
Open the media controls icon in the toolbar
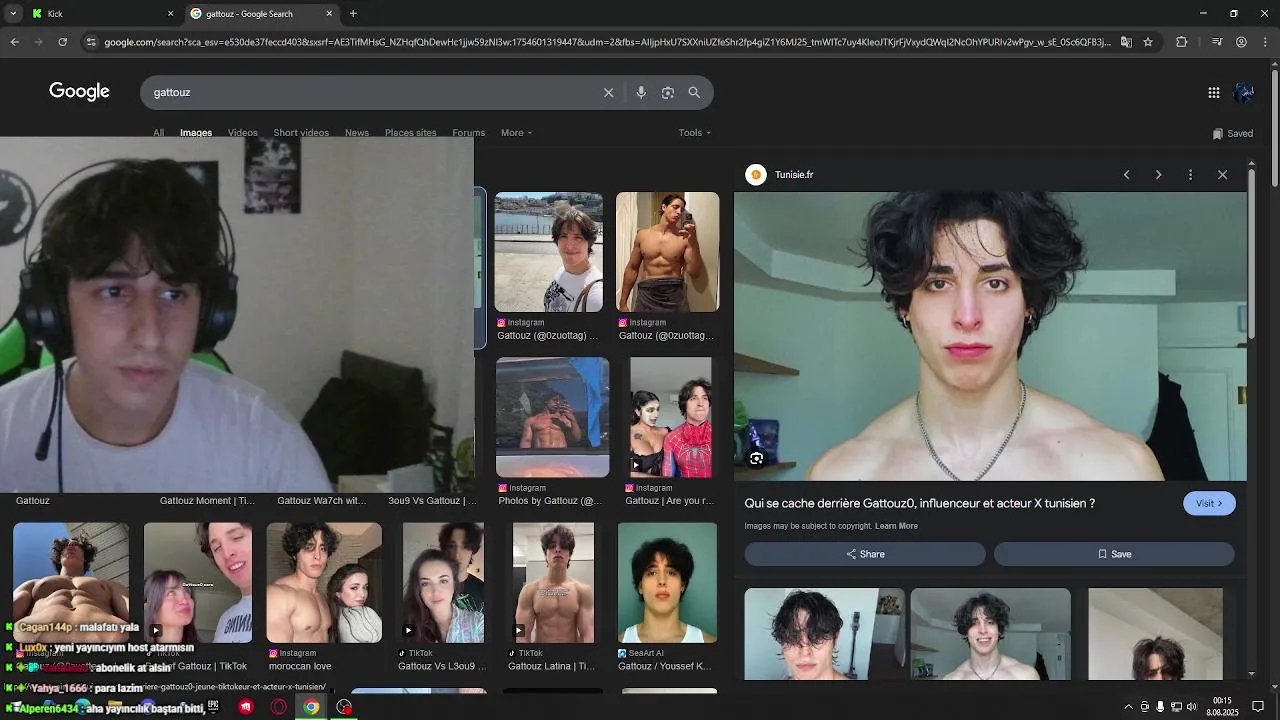(x=1217, y=42)
